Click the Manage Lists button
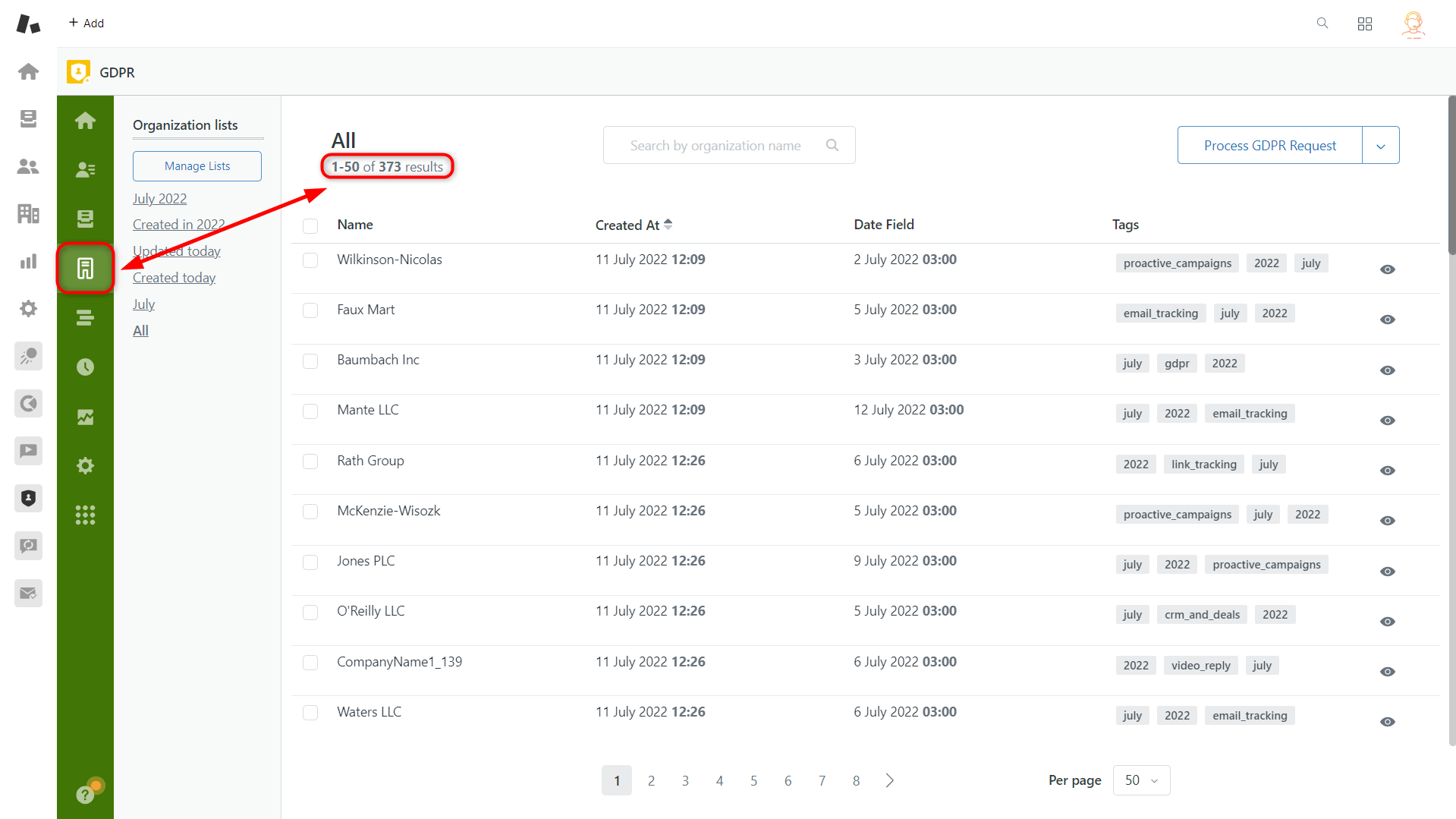Image resolution: width=1456 pixels, height=819 pixels. pos(197,166)
